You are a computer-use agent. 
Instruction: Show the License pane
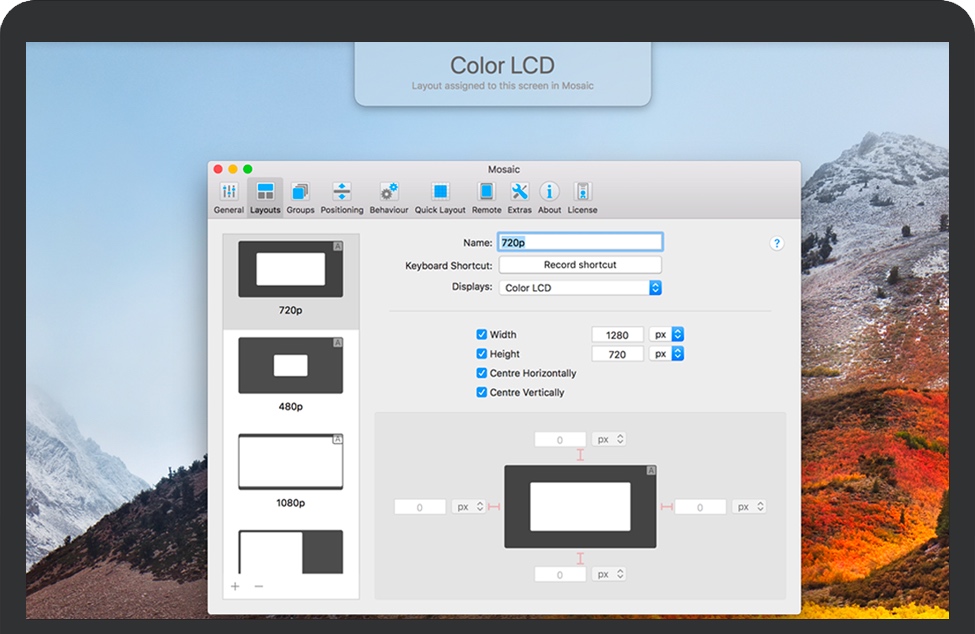click(582, 197)
